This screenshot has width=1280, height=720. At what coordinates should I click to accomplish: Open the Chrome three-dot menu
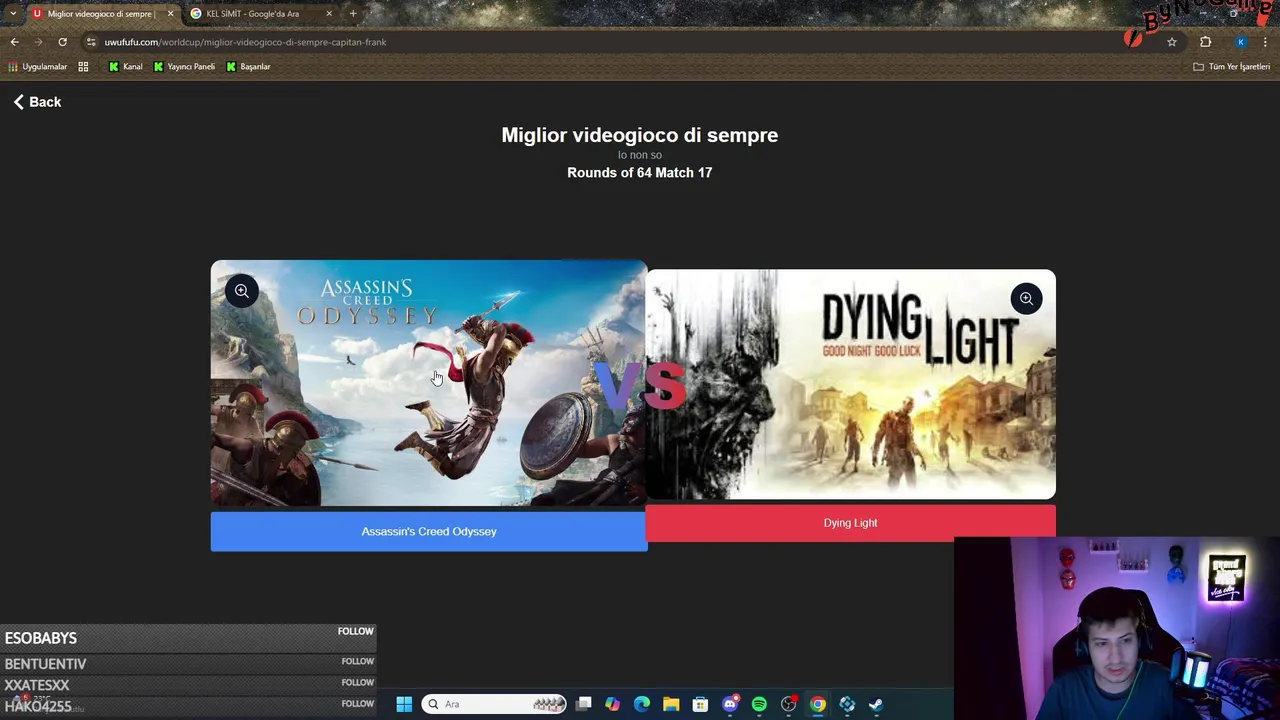point(1266,42)
